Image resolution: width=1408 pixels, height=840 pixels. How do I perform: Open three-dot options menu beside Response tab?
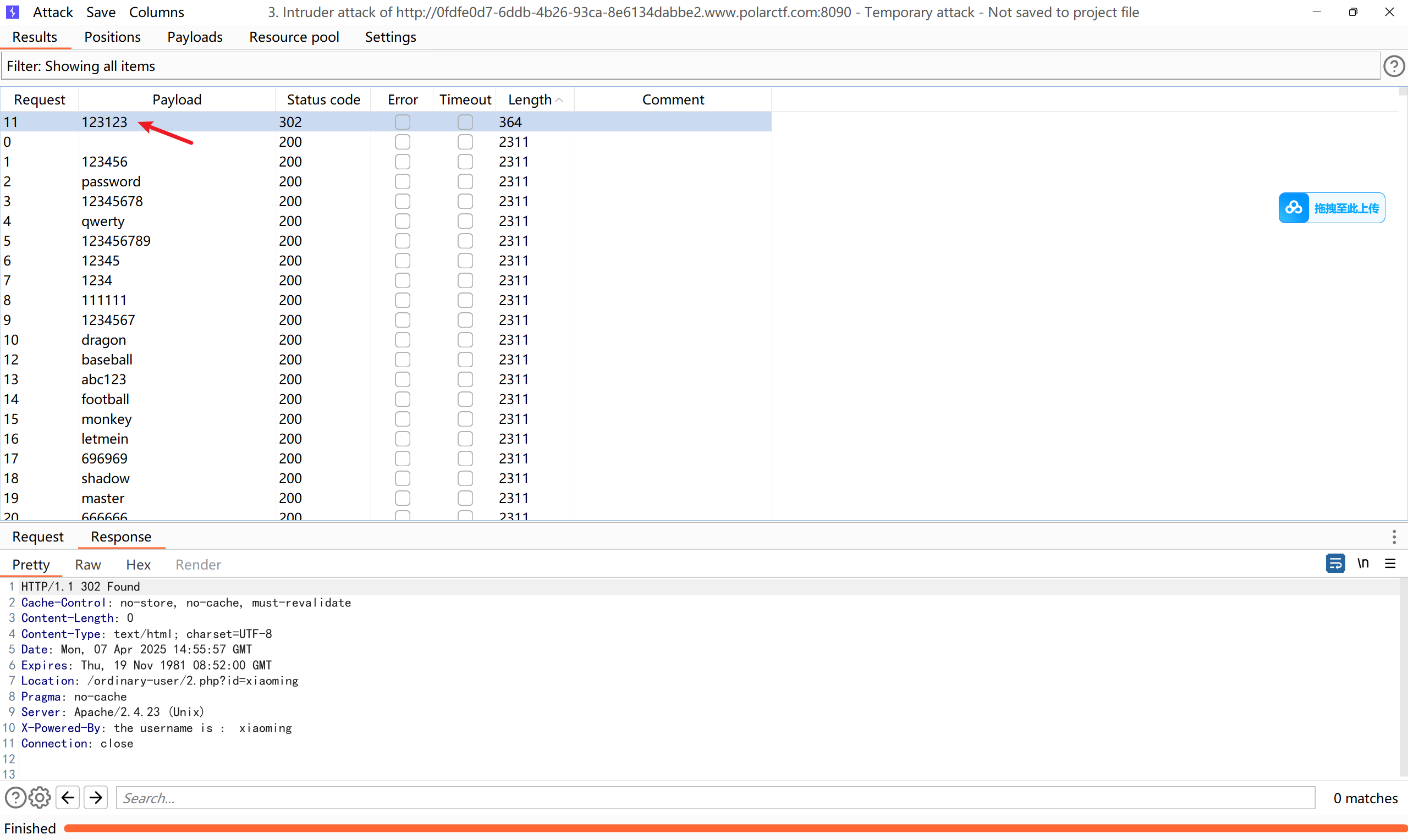(1394, 537)
